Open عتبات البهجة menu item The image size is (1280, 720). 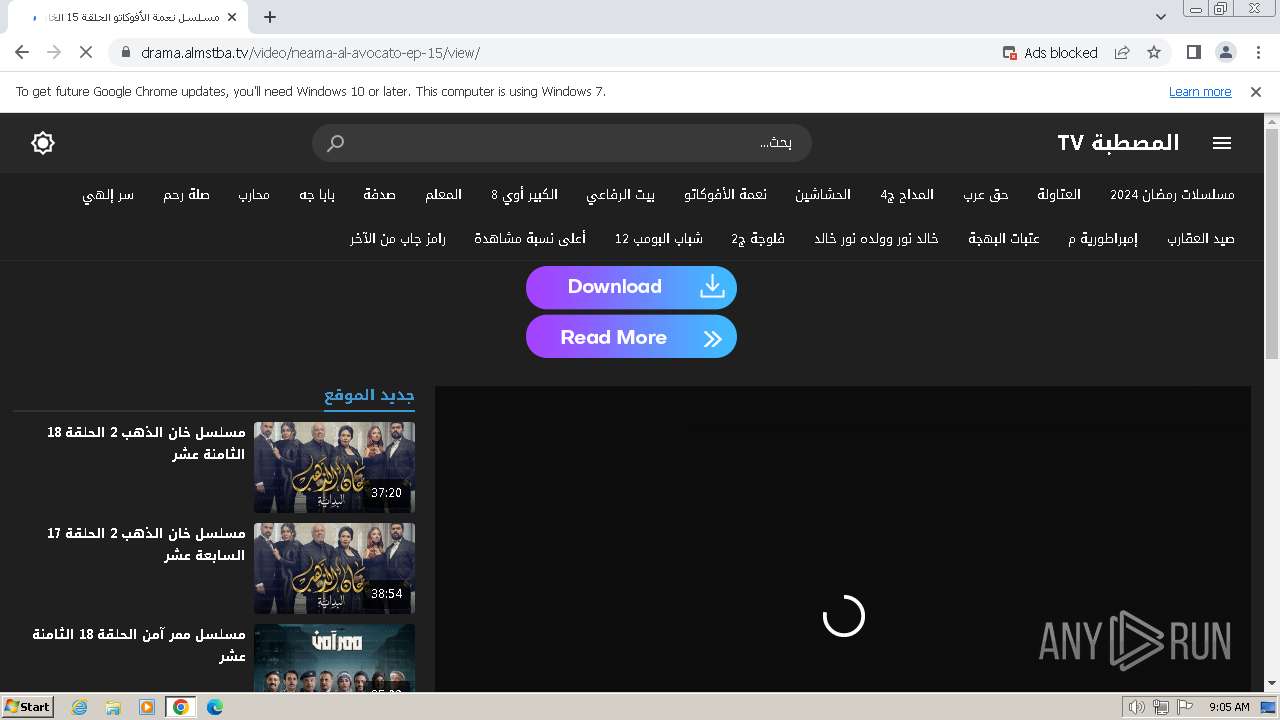(x=1004, y=239)
